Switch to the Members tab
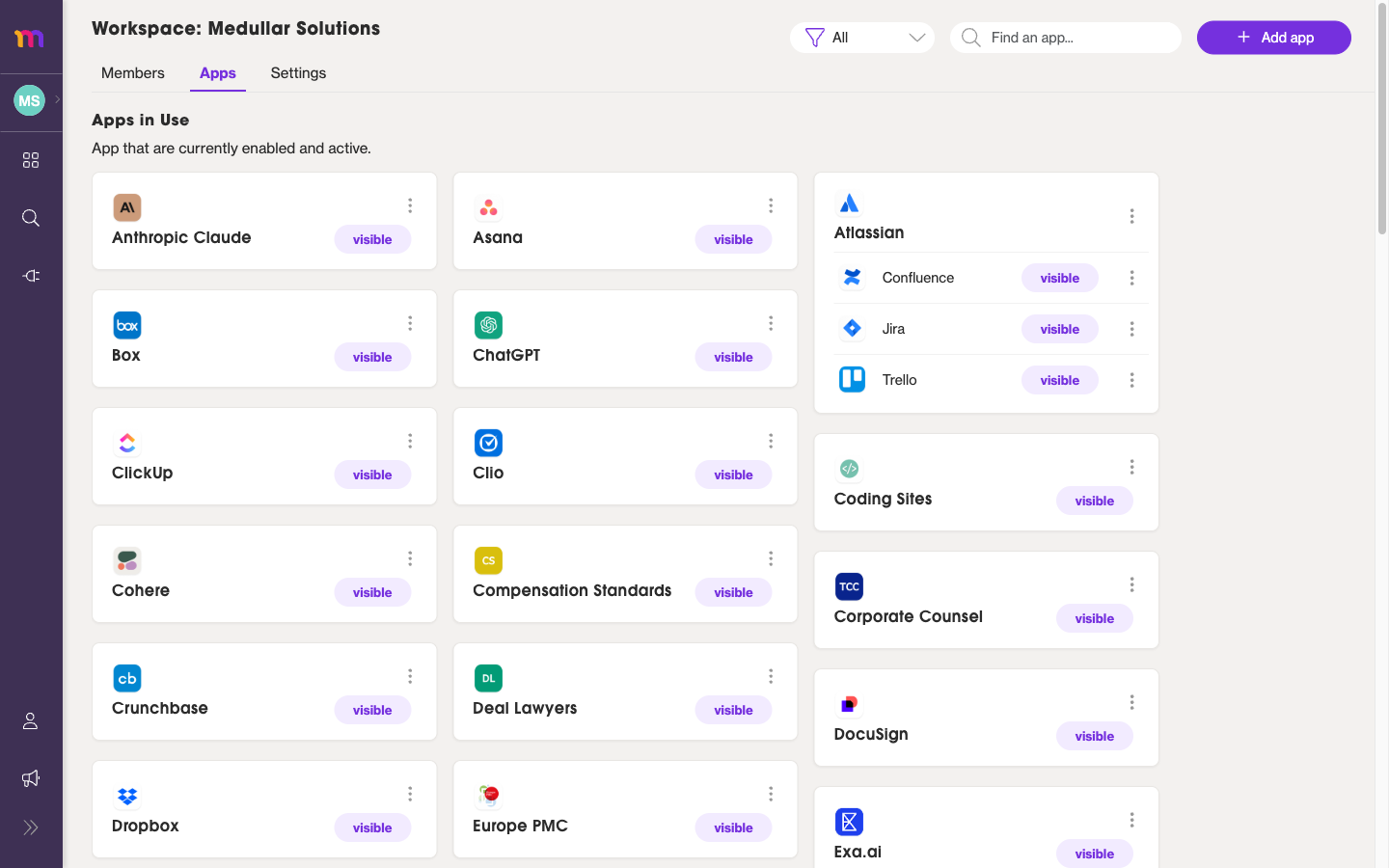The image size is (1389, 868). coord(133,73)
